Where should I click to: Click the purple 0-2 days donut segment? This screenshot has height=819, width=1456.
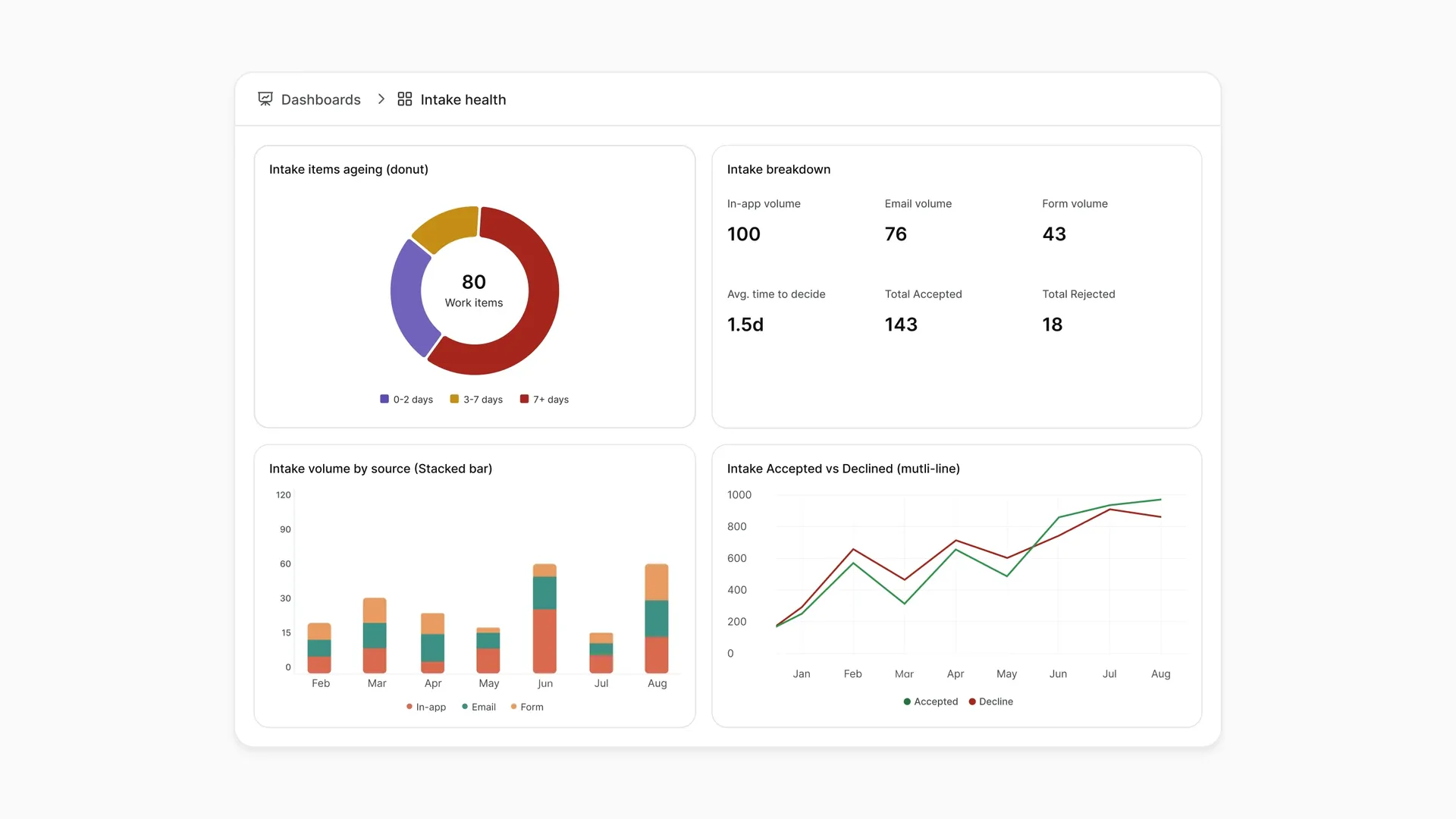406,296
